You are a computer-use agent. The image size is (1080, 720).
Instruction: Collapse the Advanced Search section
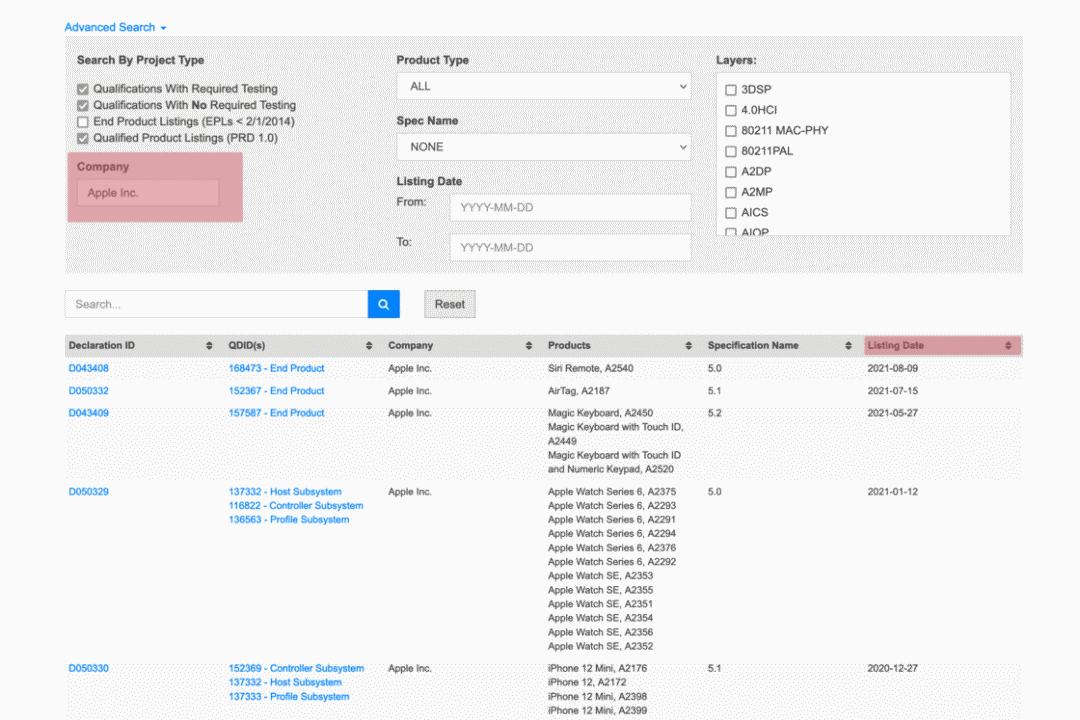(115, 28)
